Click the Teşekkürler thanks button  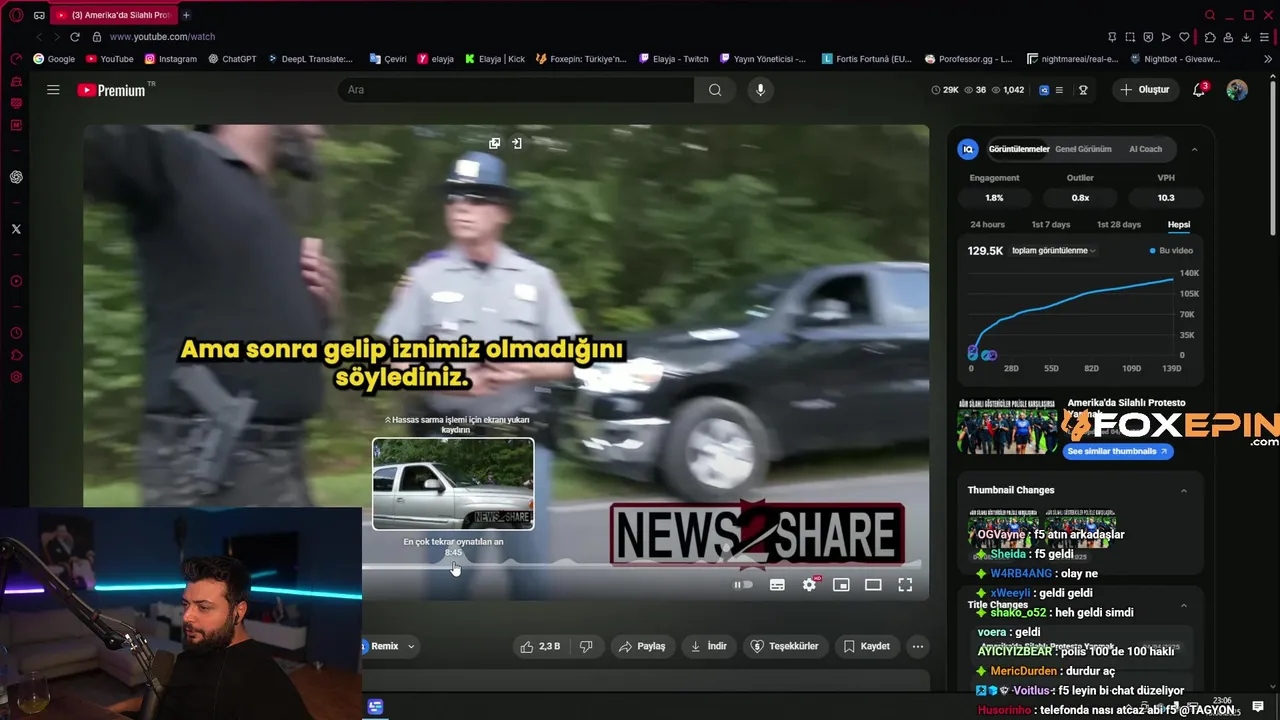pos(785,647)
